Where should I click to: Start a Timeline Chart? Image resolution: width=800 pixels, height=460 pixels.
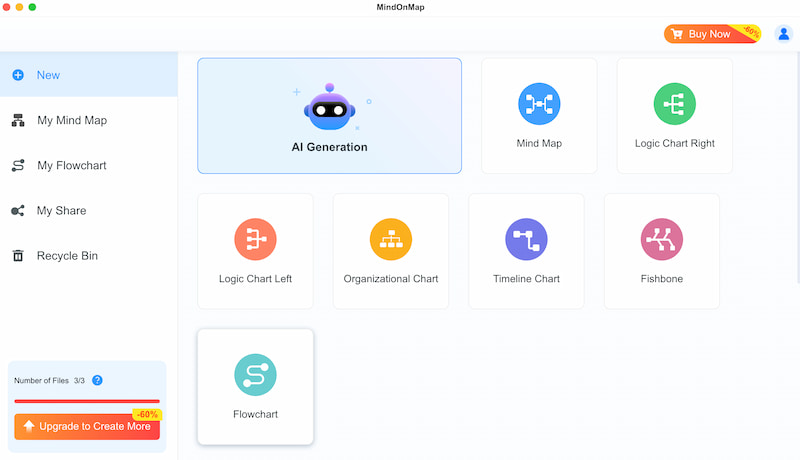[x=526, y=251]
